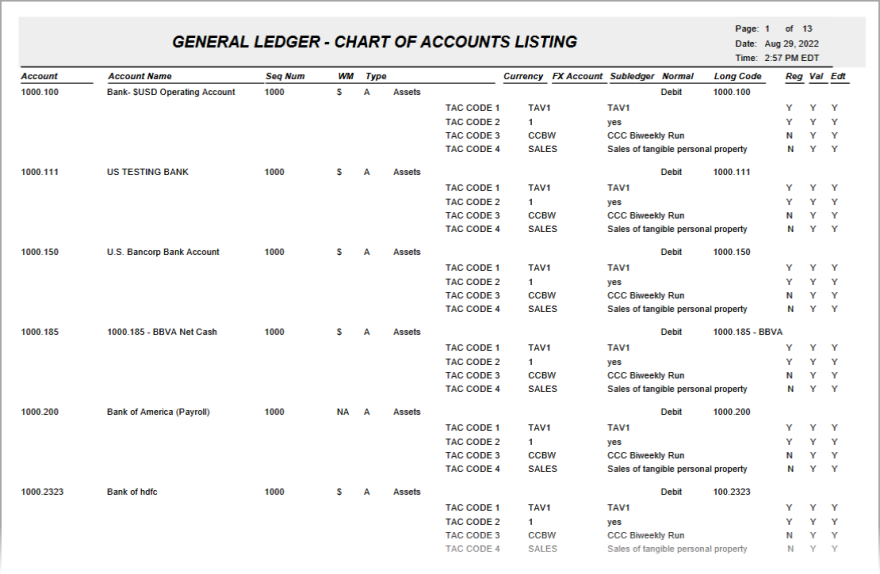880x574 pixels.
Task: Select account number 1000.100
Action: coord(40,92)
